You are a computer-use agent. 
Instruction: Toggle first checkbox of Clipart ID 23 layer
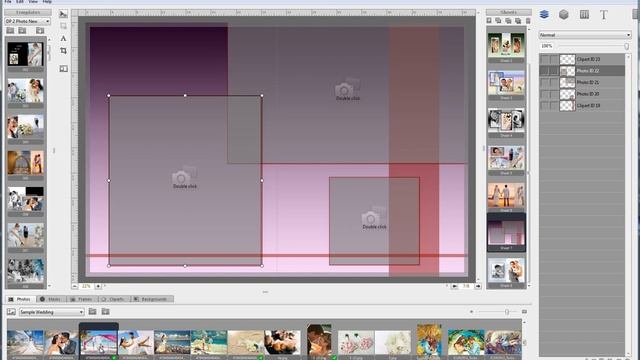tap(545, 60)
